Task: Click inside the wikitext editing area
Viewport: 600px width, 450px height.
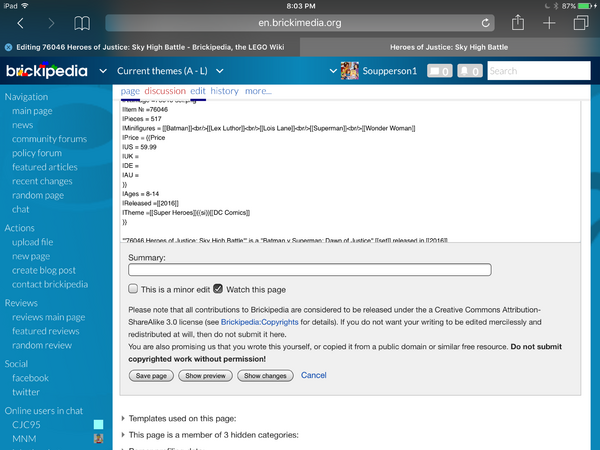Action: 350,171
